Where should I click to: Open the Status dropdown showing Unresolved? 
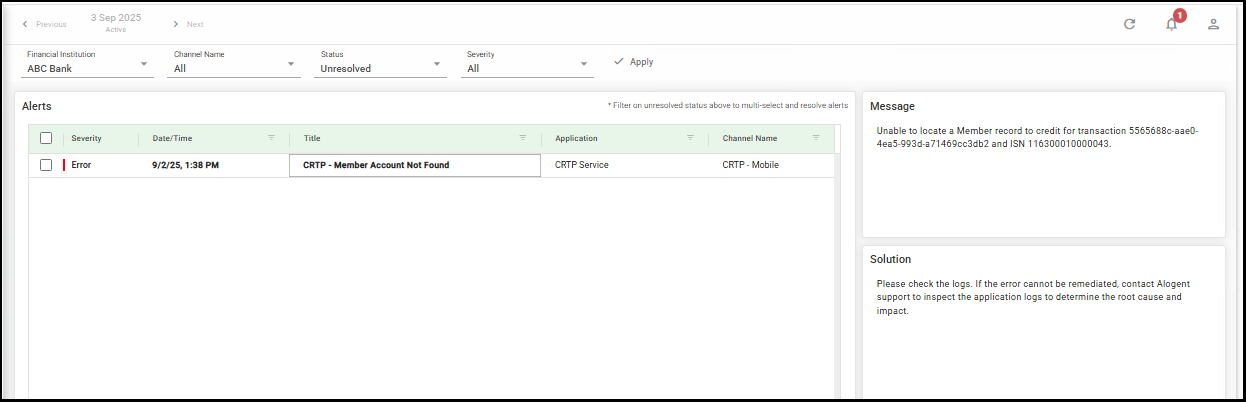438,64
